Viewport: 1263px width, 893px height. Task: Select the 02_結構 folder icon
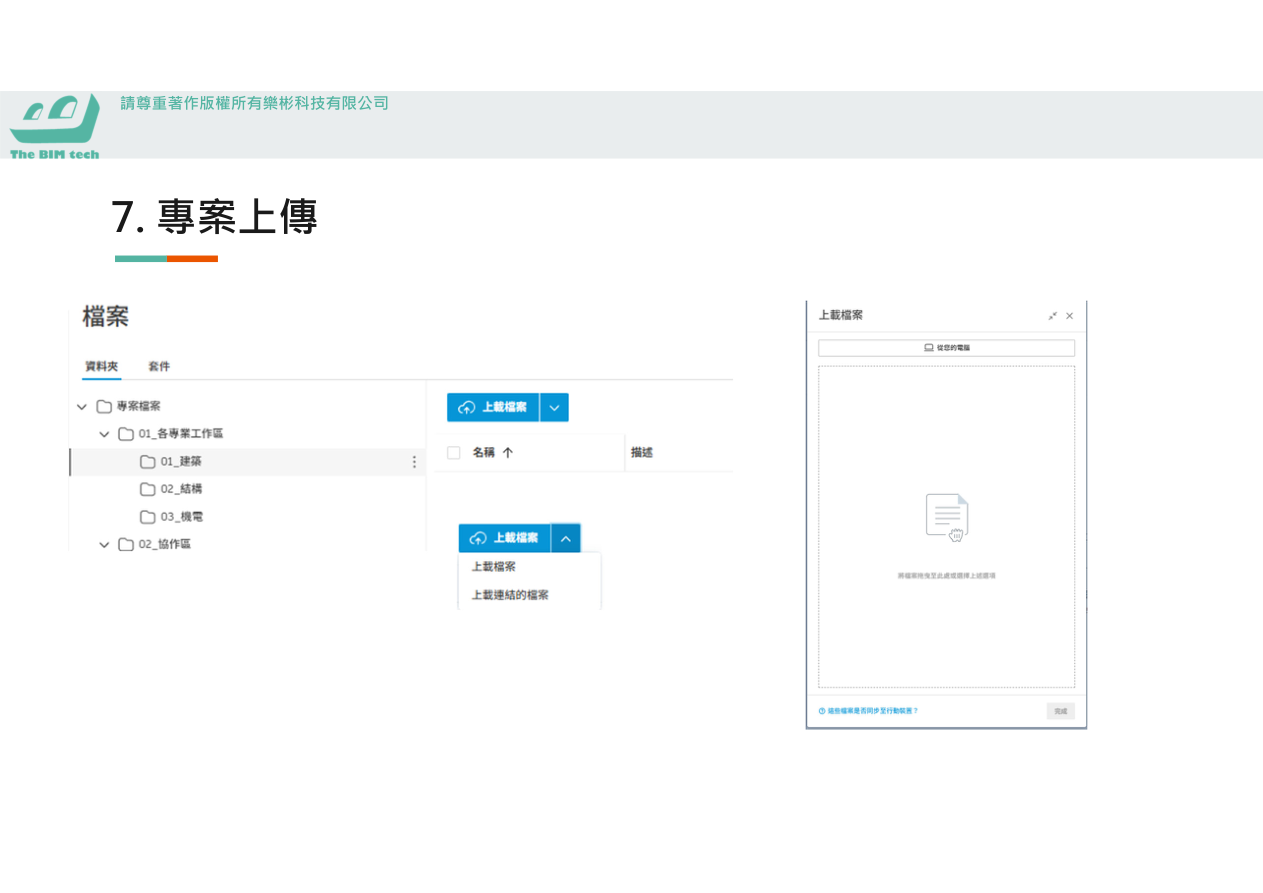148,489
